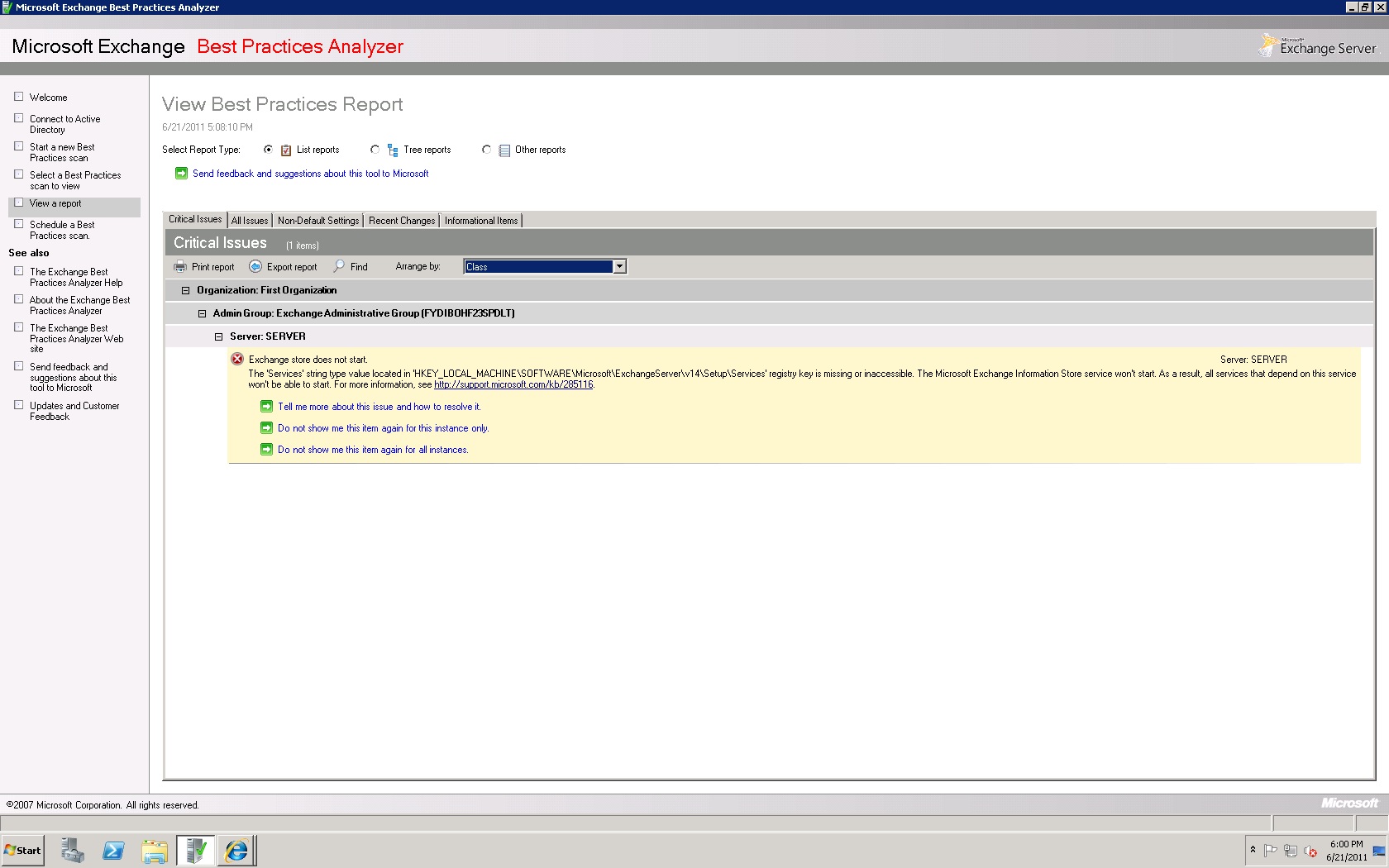Collapse Admin Group Exchange Administrative Group node
Screen dimensions: 1389x868
[202, 313]
